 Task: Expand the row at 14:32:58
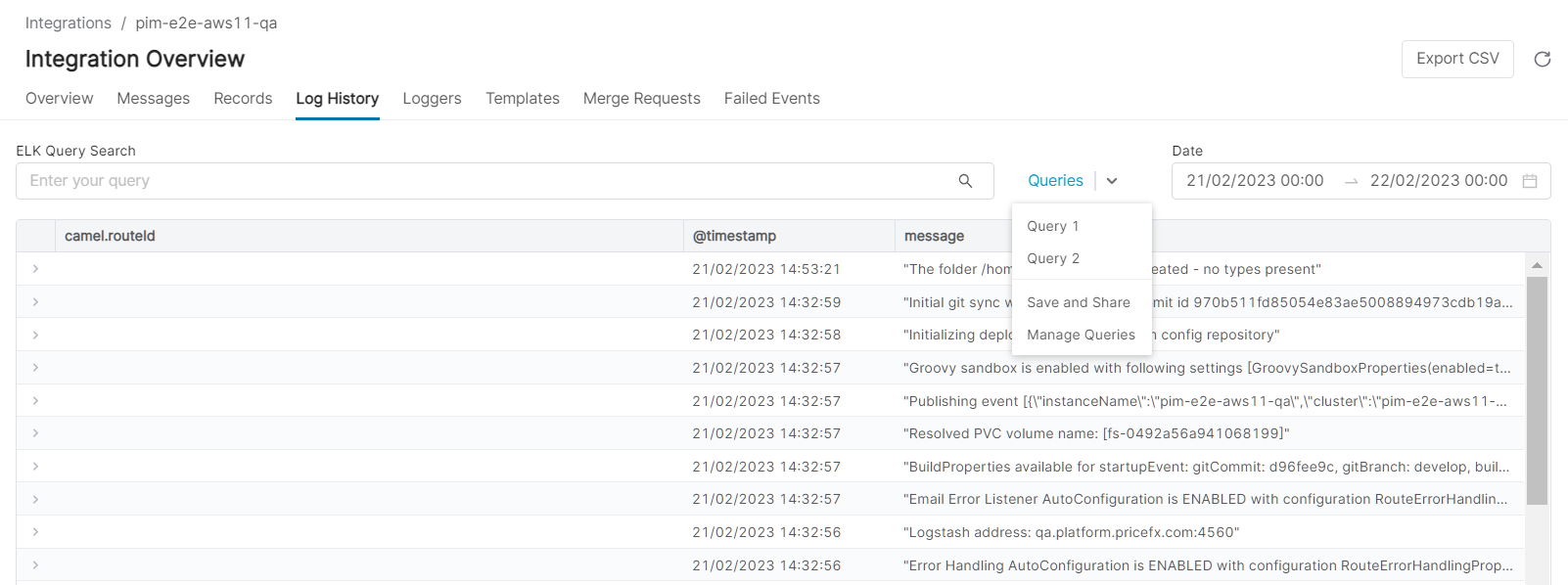pos(35,335)
